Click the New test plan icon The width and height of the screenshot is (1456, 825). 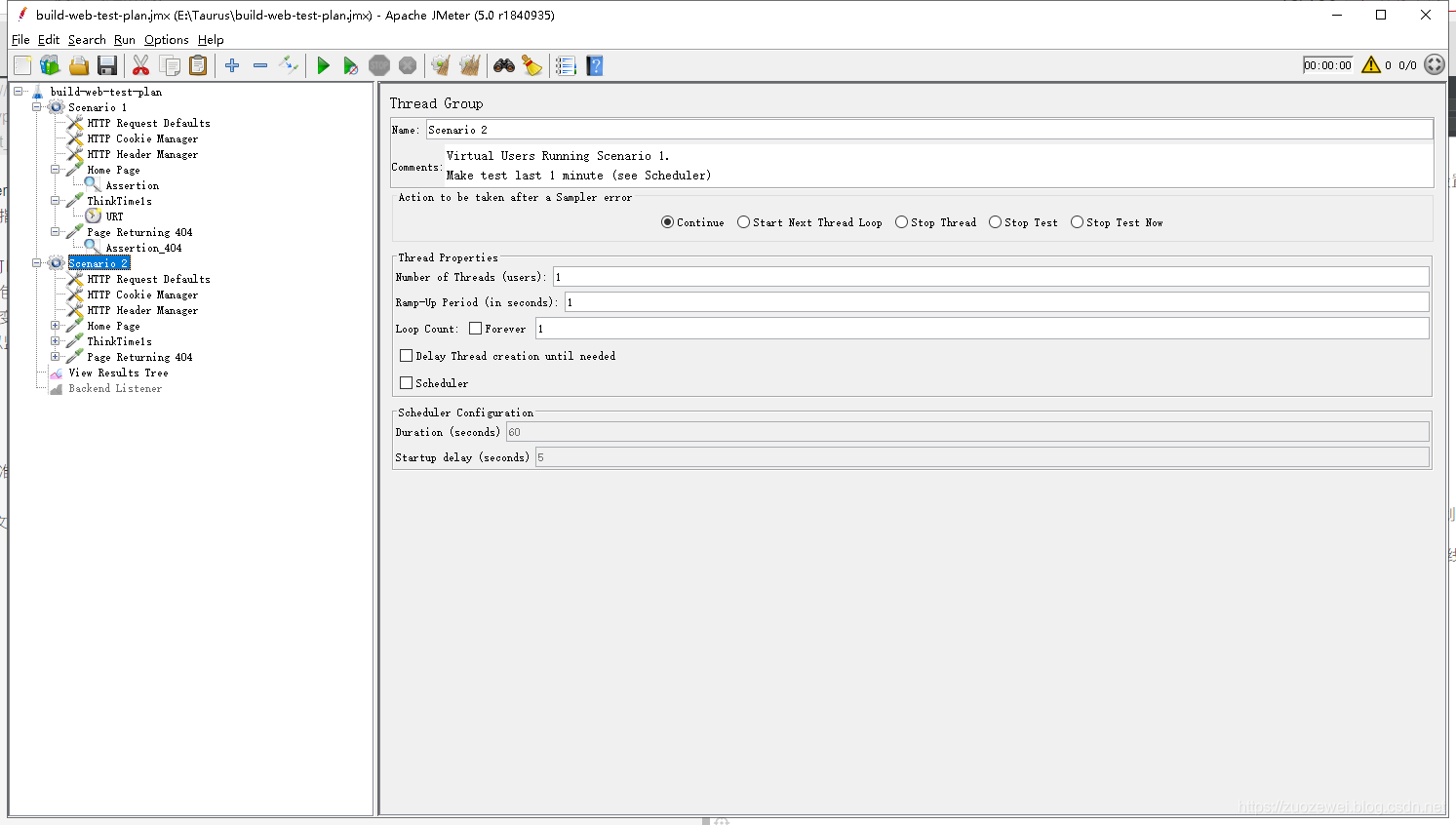[22, 65]
